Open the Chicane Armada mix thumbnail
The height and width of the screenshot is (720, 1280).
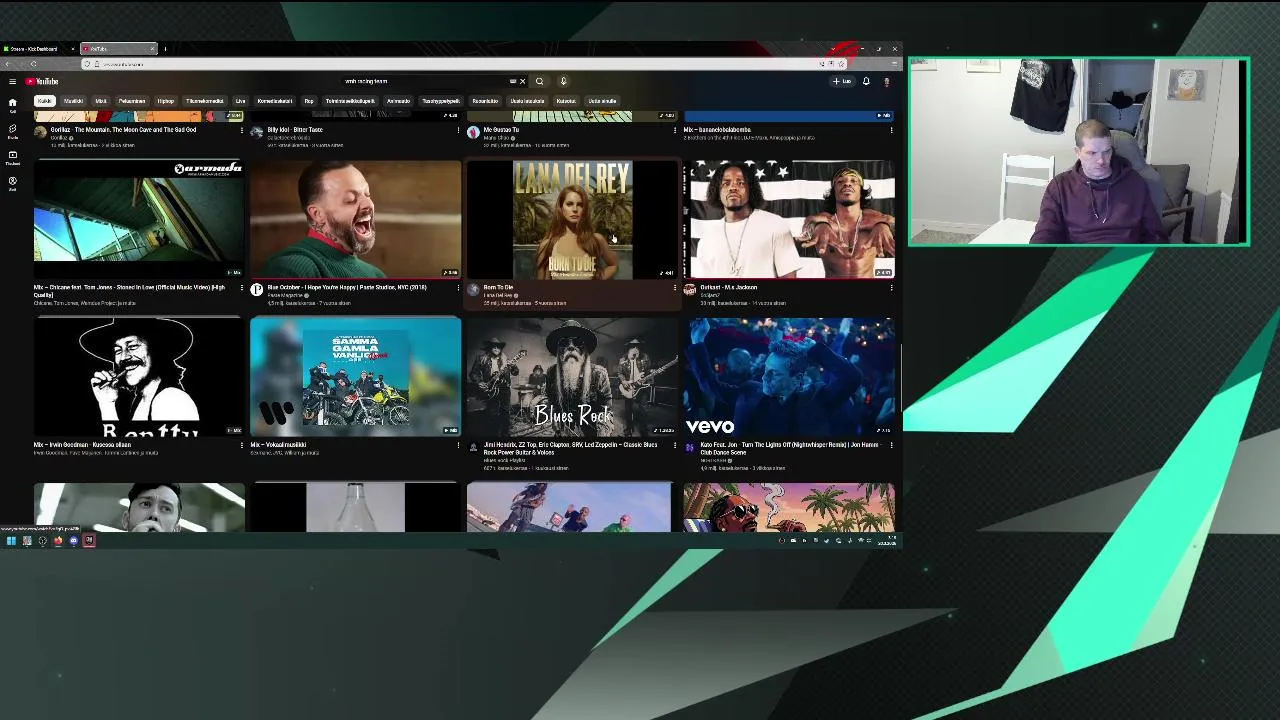(139, 219)
